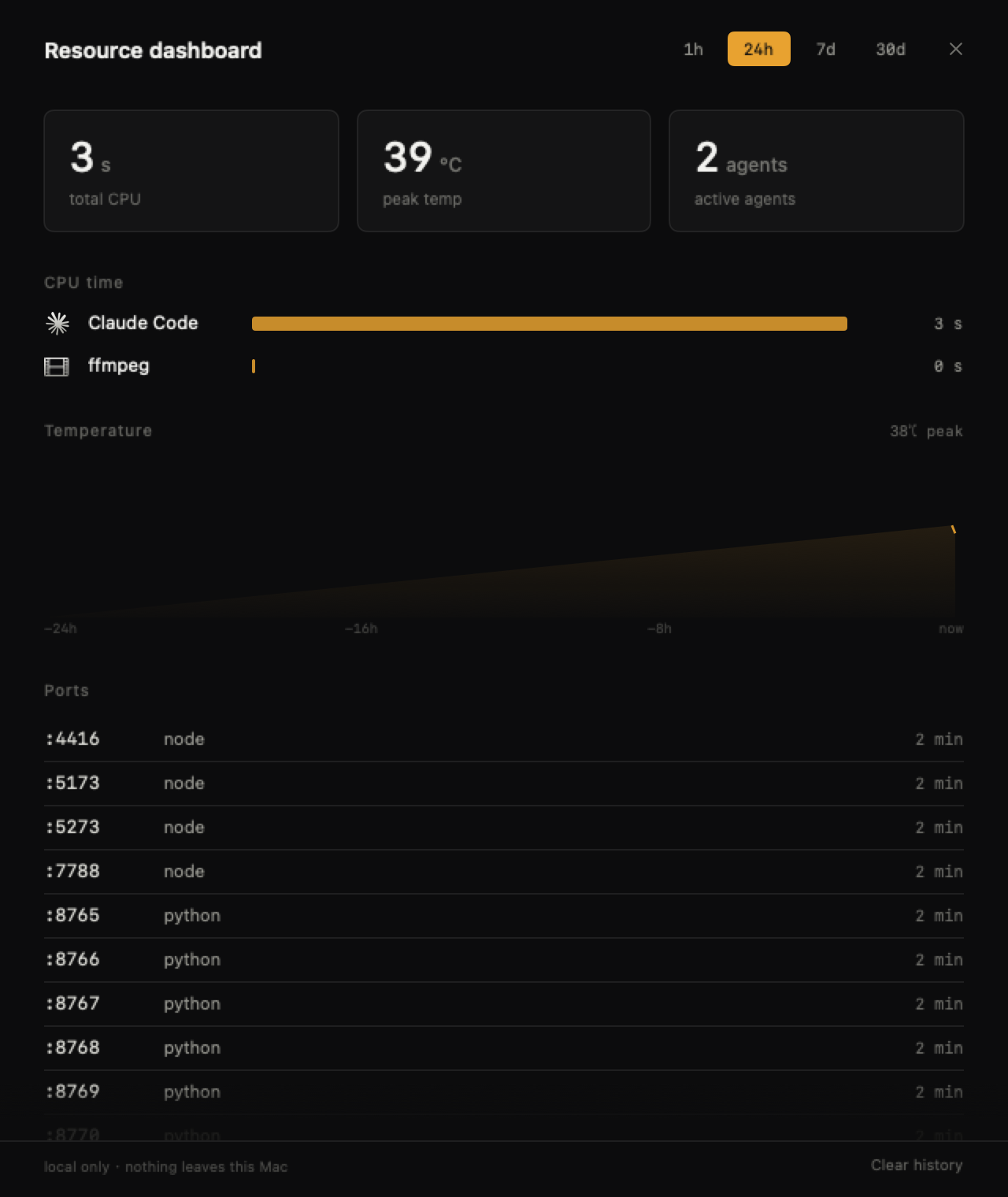Click the temperature chart's latest data point
The height and width of the screenshot is (1197, 1008).
(954, 529)
